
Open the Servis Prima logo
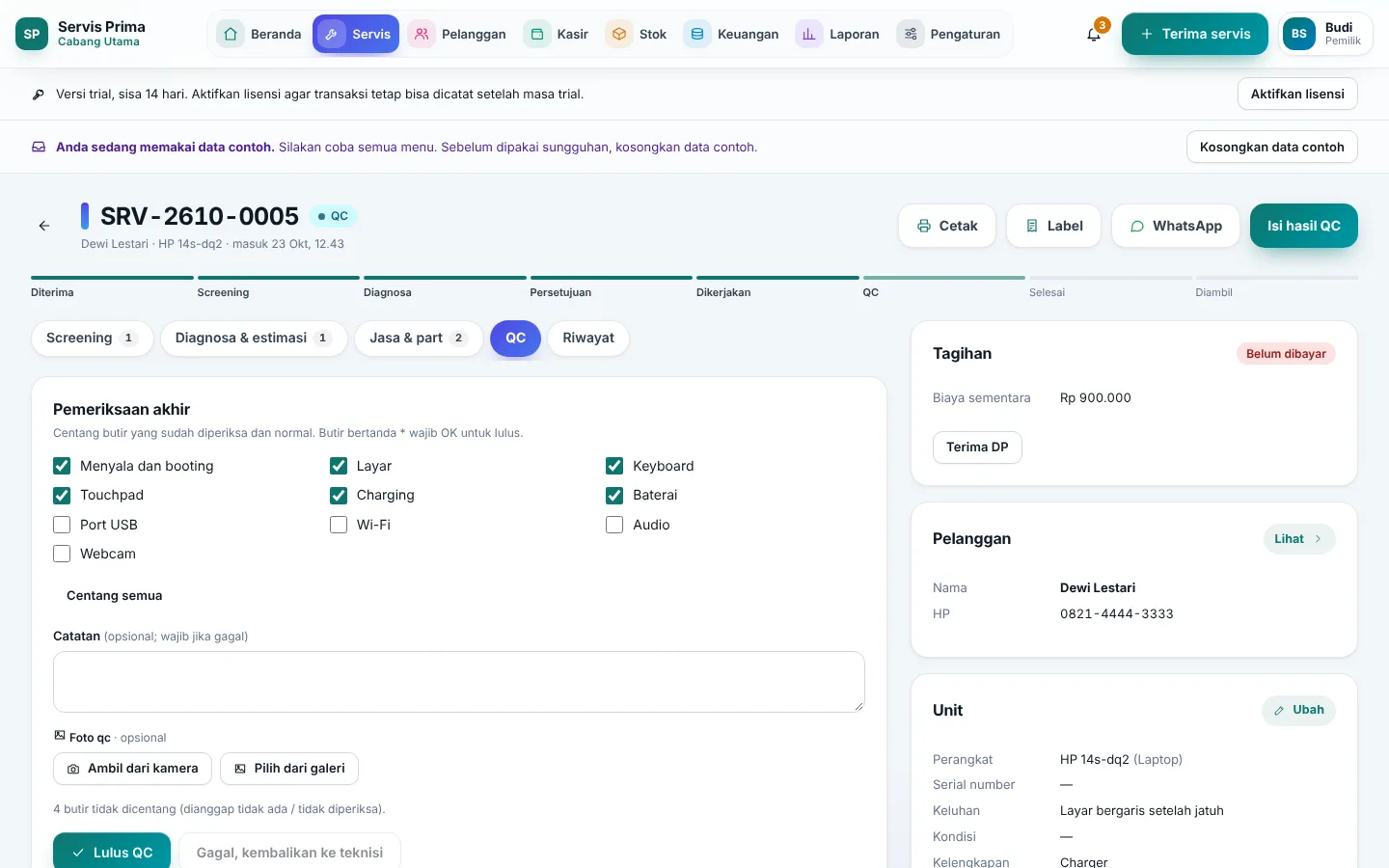click(x=32, y=34)
